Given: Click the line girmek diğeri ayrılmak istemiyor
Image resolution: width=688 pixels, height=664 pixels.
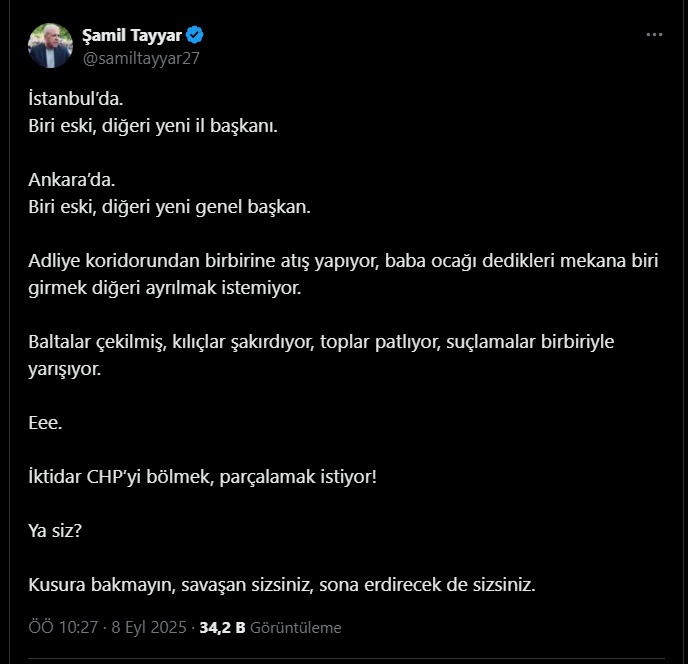Looking at the screenshot, I should [x=165, y=288].
